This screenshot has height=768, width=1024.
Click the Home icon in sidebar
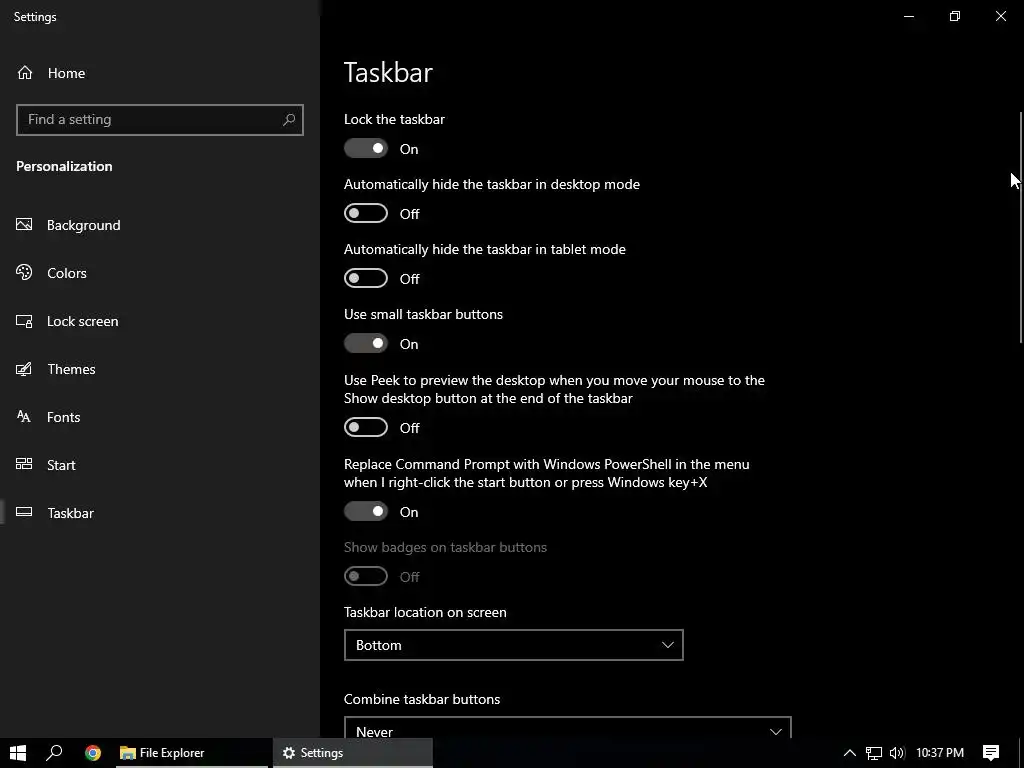(x=25, y=72)
